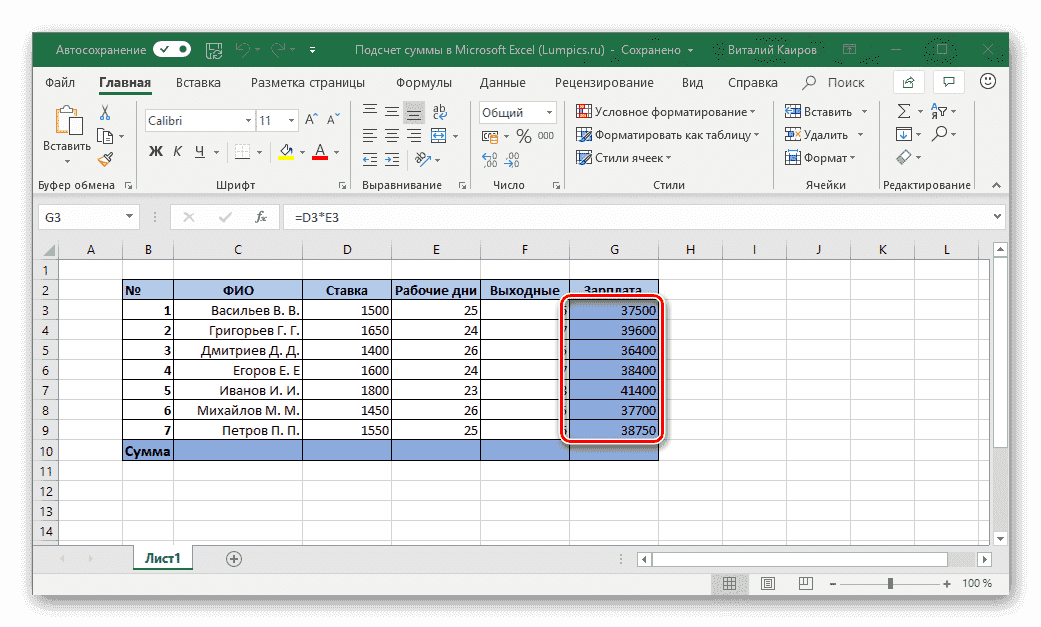Select the Format Painter icon

tap(107, 158)
